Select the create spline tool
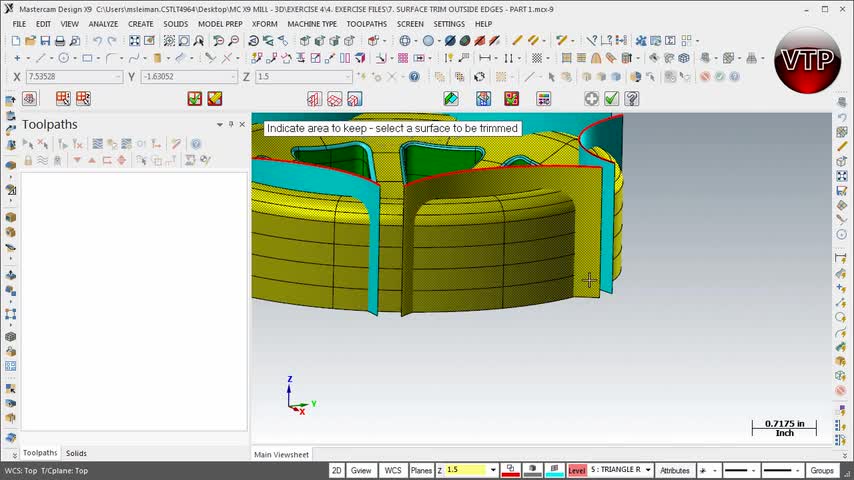 click(x=134, y=58)
